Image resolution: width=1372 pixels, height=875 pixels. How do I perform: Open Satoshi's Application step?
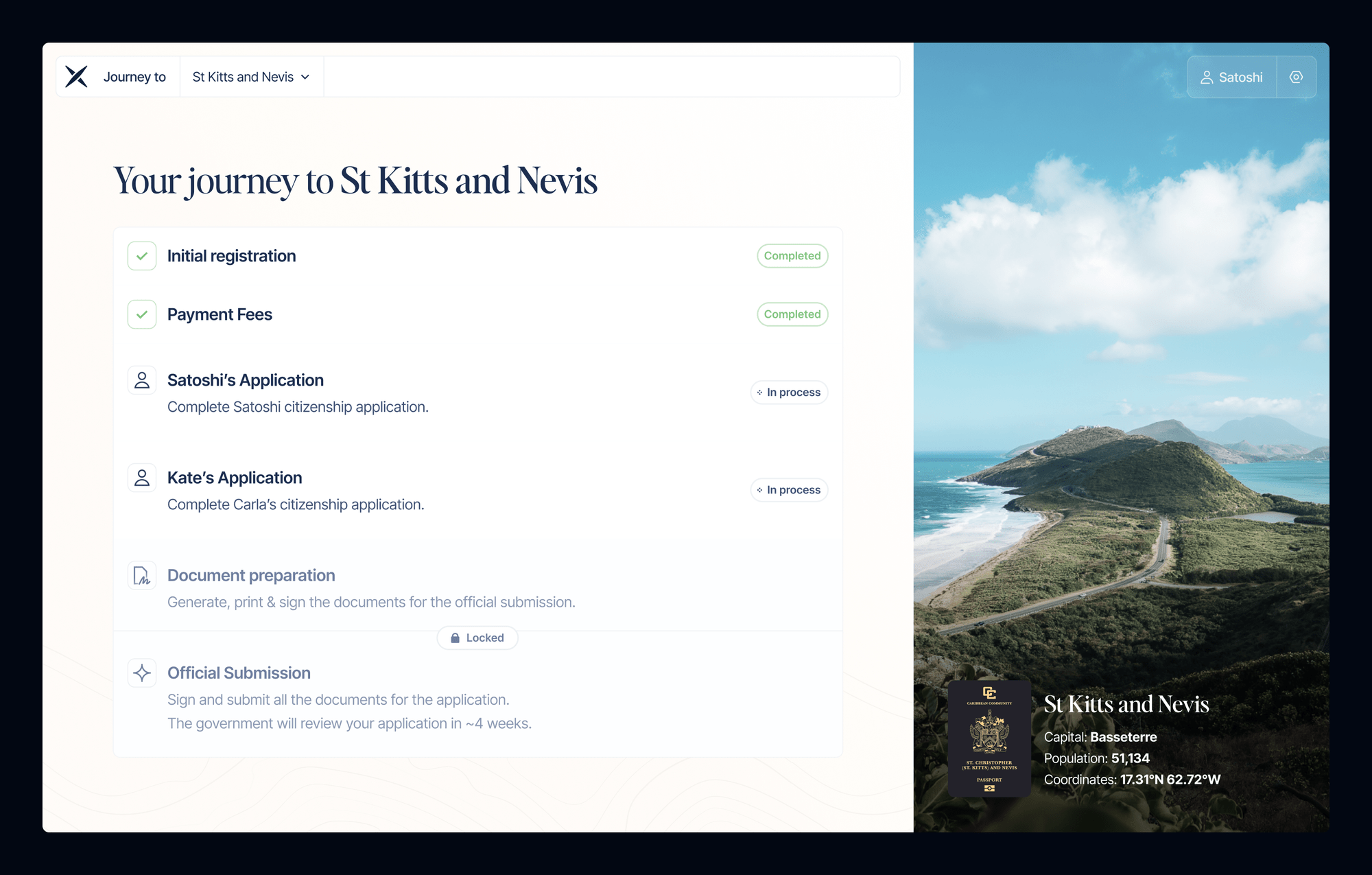pos(246,380)
